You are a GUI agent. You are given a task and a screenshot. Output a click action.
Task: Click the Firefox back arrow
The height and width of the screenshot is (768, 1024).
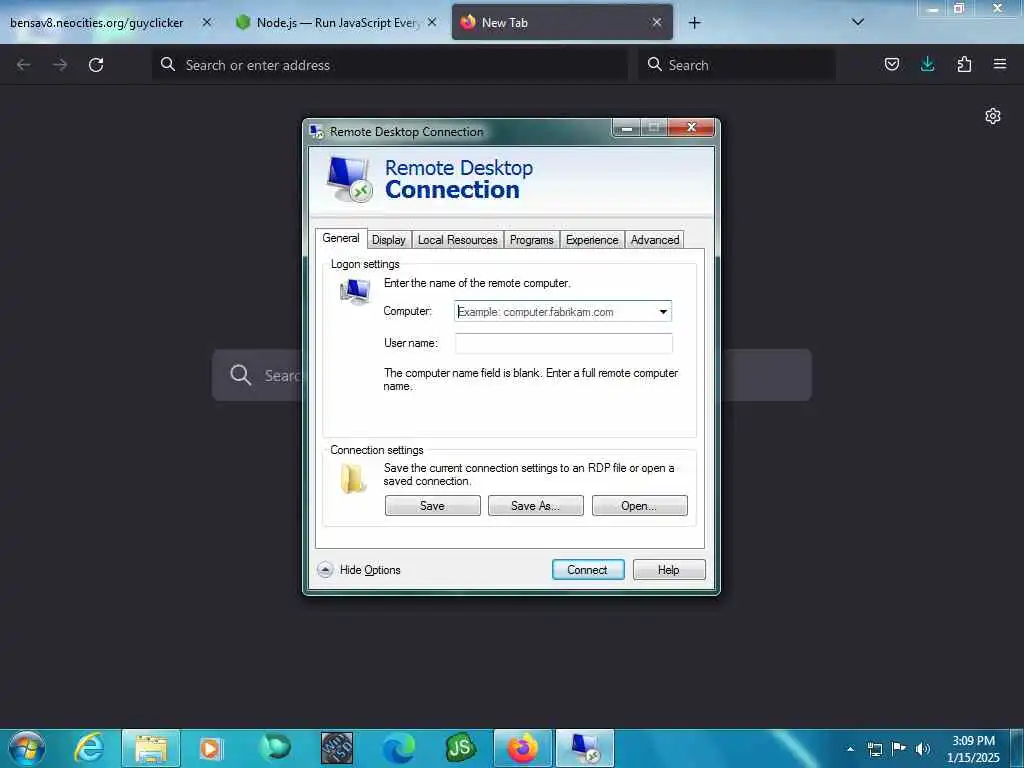(x=24, y=65)
